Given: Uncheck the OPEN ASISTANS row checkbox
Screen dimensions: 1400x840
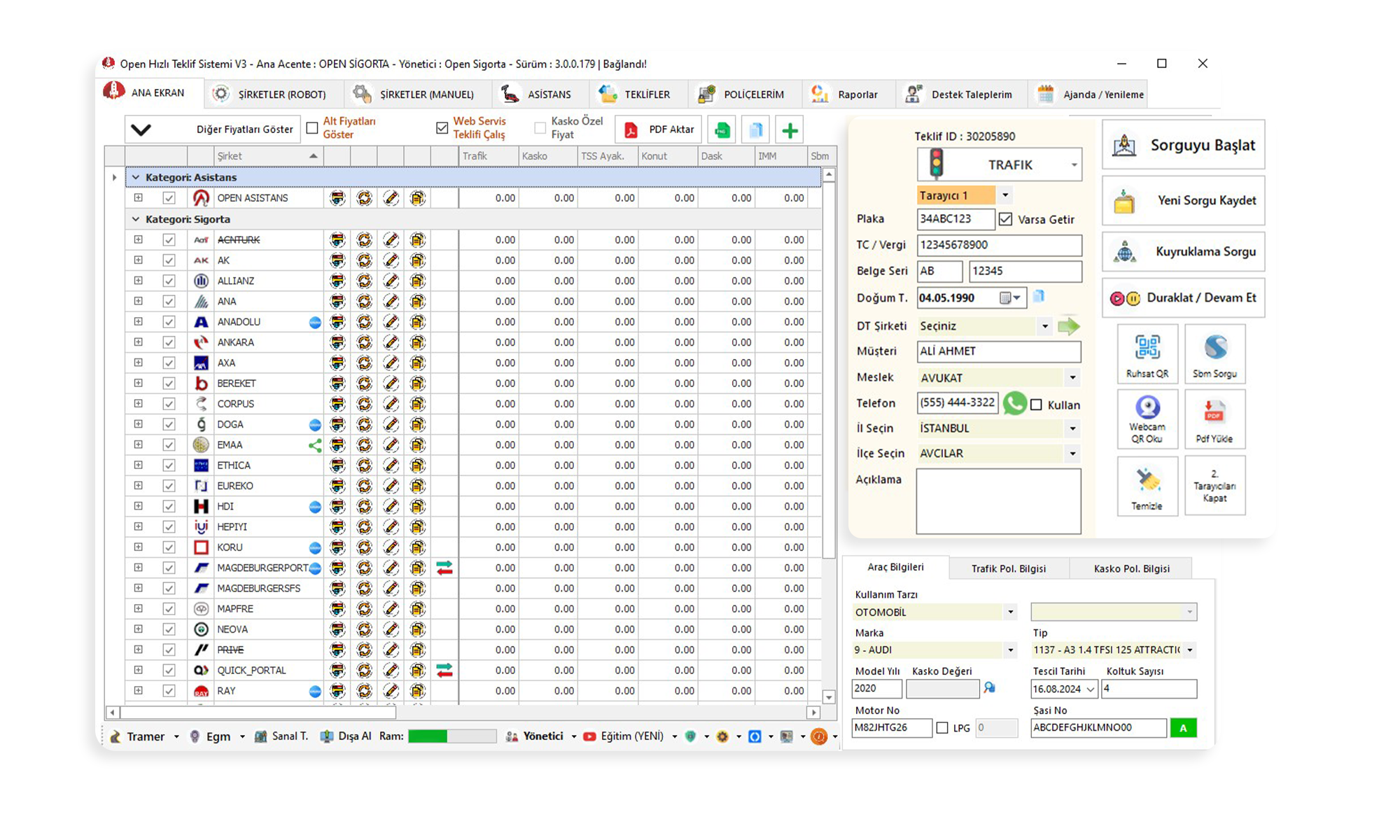Looking at the screenshot, I should click(169, 198).
